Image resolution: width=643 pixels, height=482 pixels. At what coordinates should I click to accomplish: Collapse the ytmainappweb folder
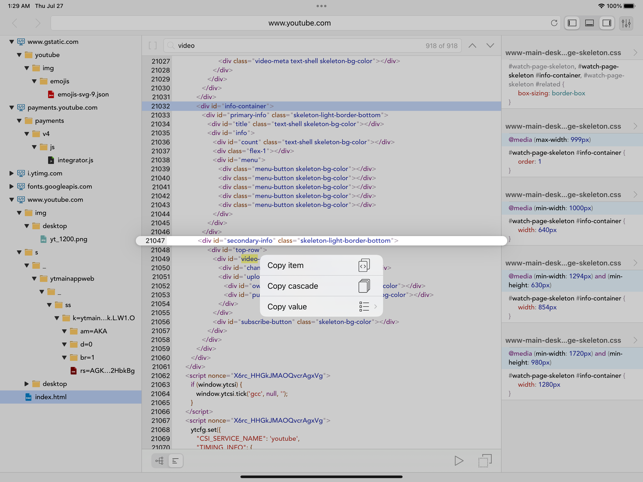(x=34, y=279)
